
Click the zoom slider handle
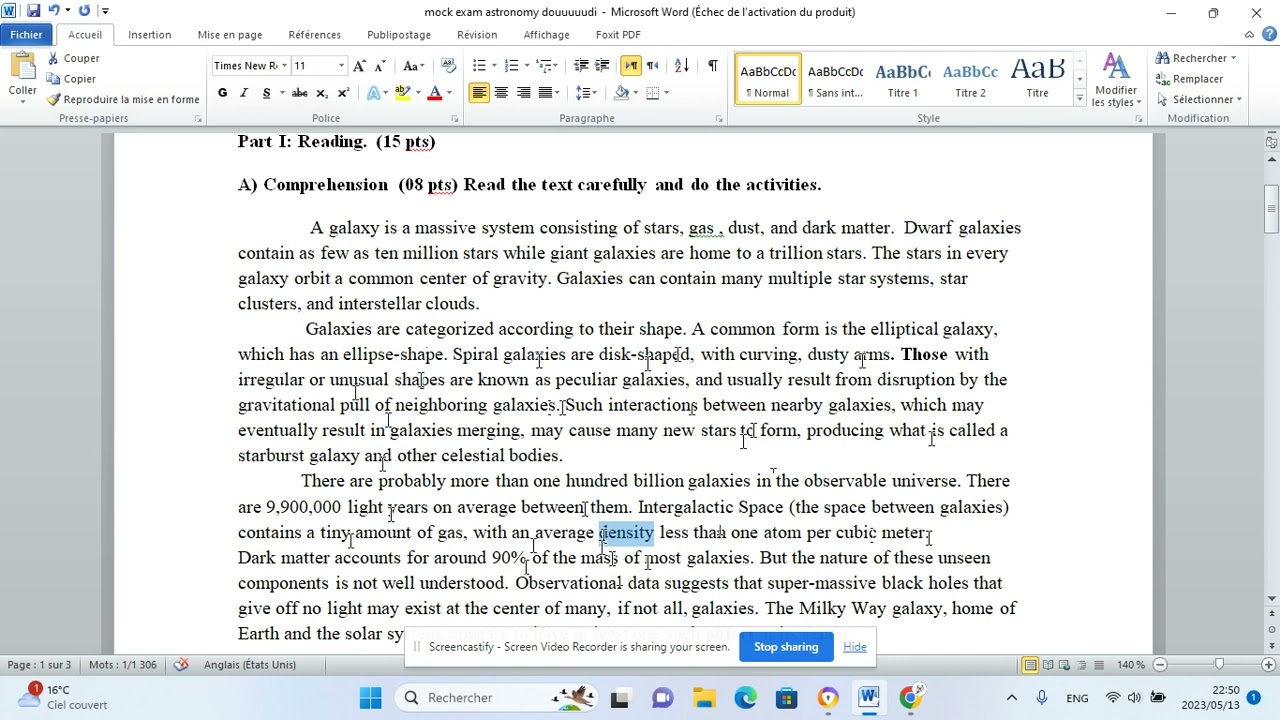pyautogui.click(x=1218, y=665)
